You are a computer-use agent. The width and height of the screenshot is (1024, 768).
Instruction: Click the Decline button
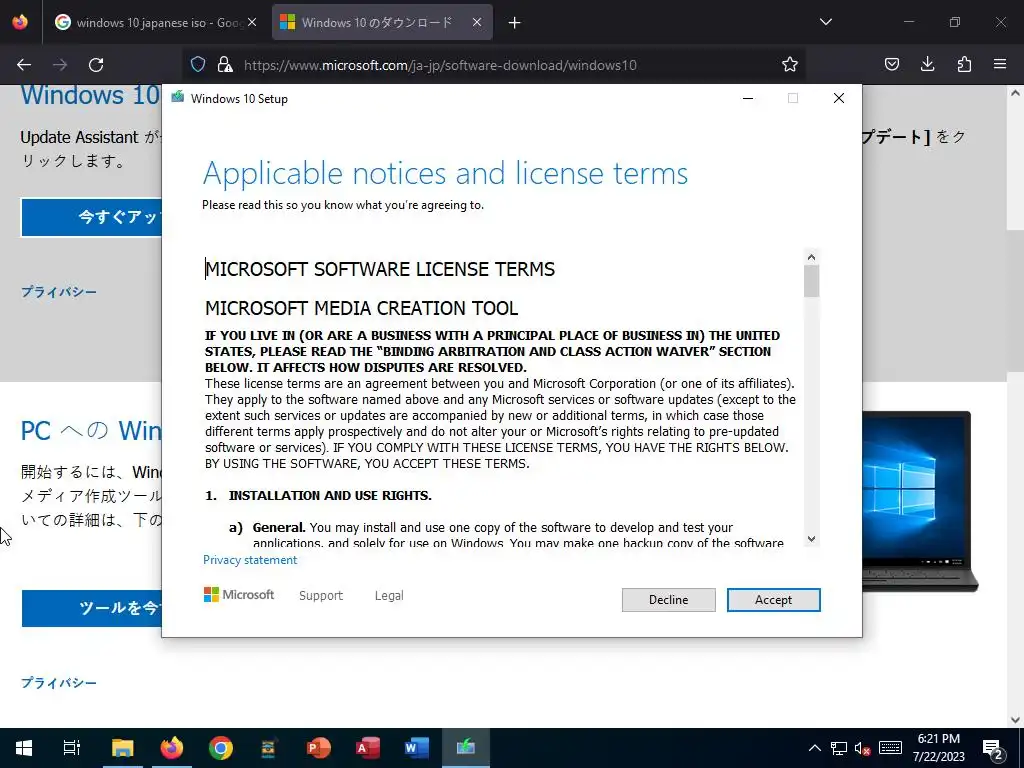(668, 600)
